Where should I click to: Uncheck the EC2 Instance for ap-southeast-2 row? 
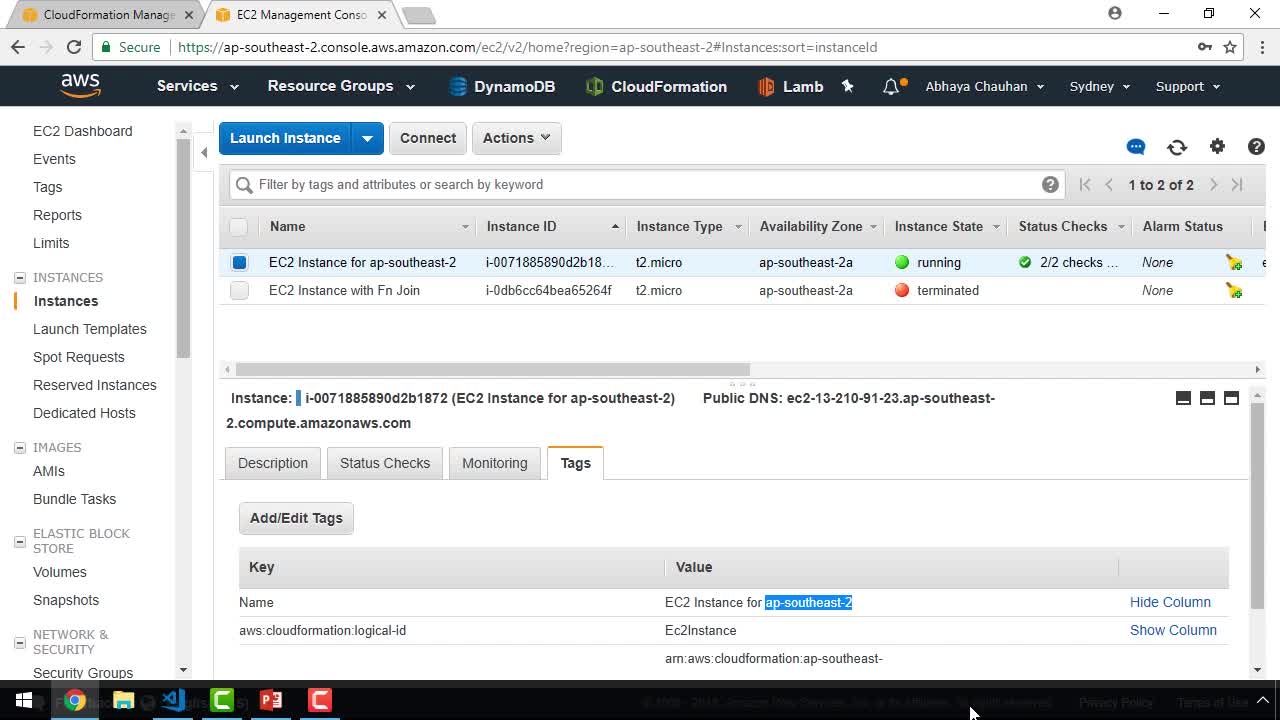coord(239,262)
